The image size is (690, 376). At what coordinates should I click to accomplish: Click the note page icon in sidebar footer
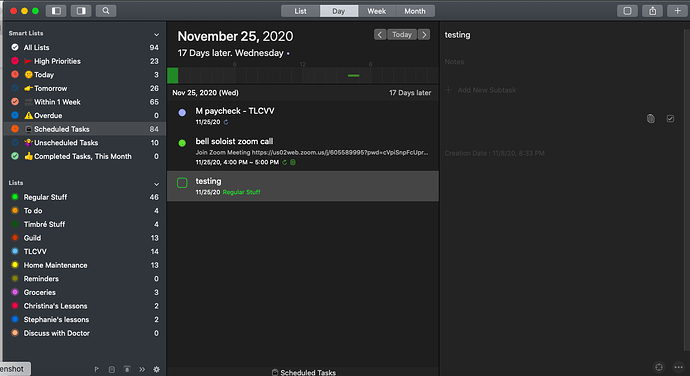112,369
